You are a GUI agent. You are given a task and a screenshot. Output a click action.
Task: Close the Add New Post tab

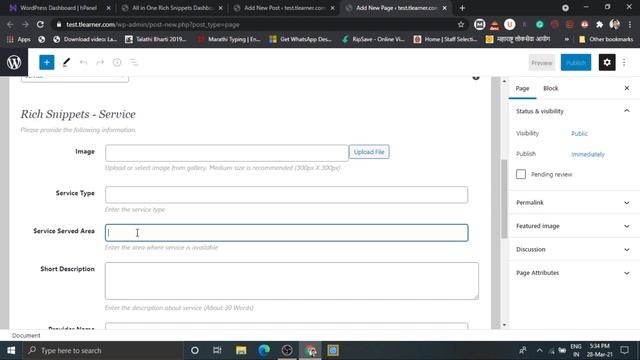[x=332, y=8]
